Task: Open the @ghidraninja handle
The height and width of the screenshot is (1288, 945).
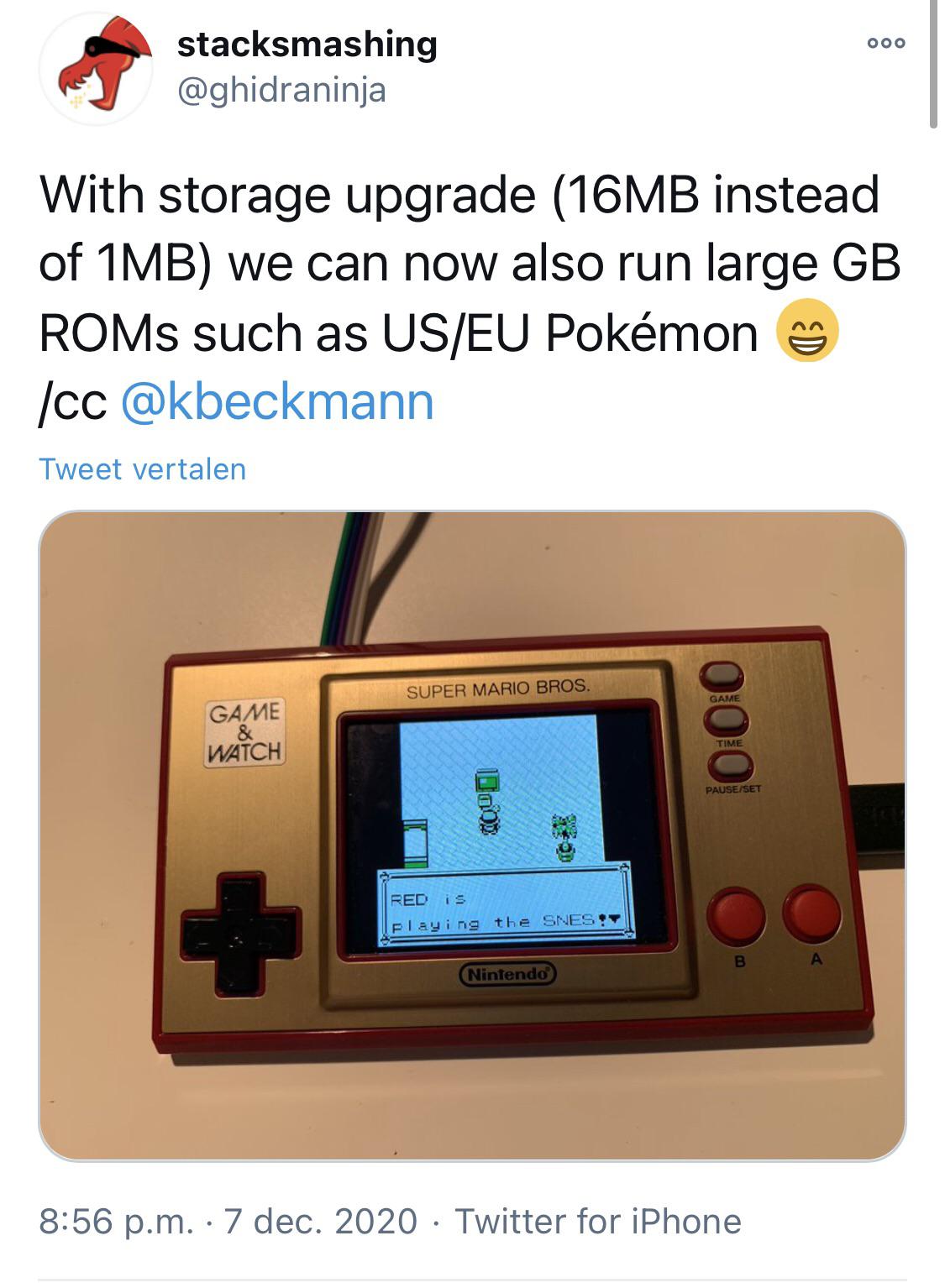Action: (281, 90)
